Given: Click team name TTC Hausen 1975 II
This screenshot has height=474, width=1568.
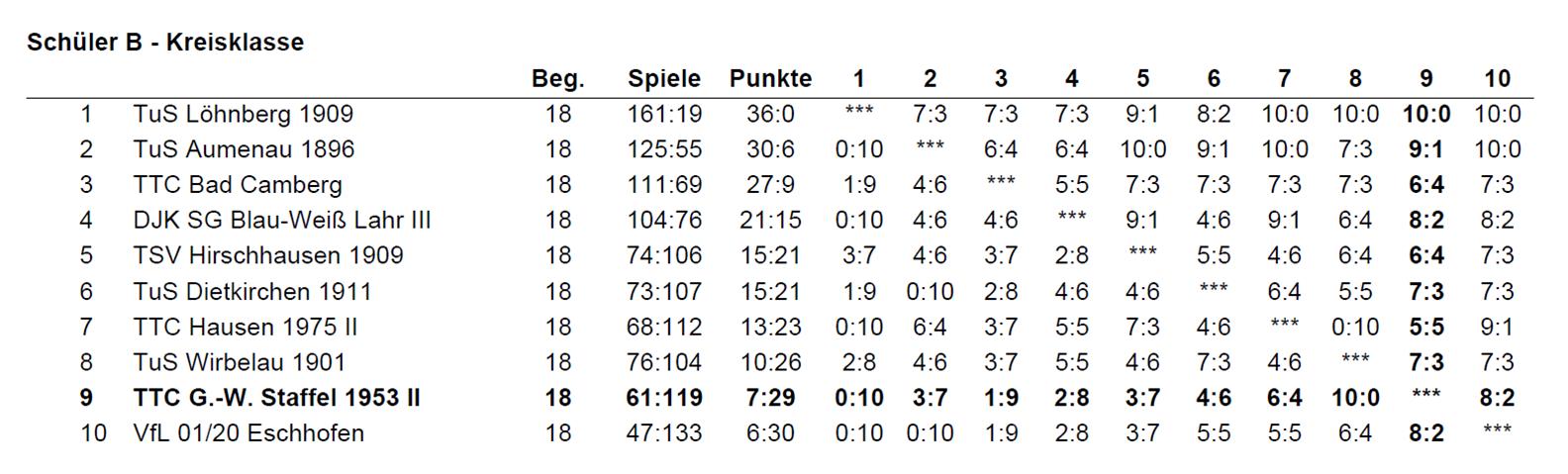Looking at the screenshot, I should (x=245, y=327).
